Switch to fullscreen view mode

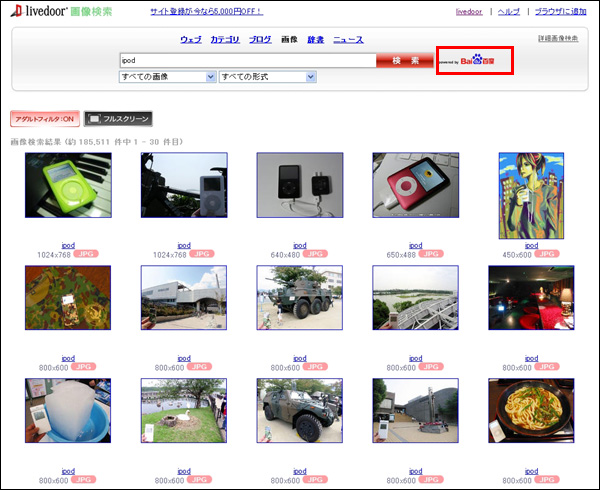pos(118,119)
